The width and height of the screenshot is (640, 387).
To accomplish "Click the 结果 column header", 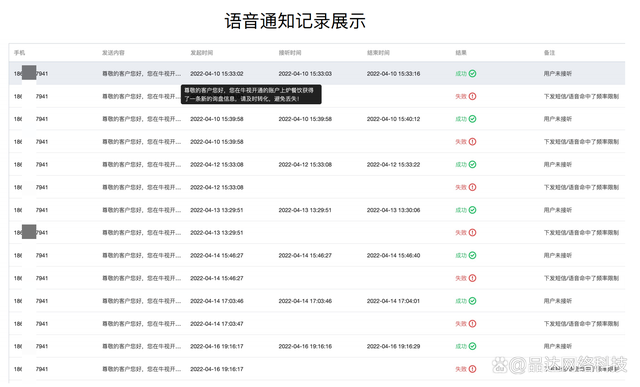I will click(x=461, y=53).
